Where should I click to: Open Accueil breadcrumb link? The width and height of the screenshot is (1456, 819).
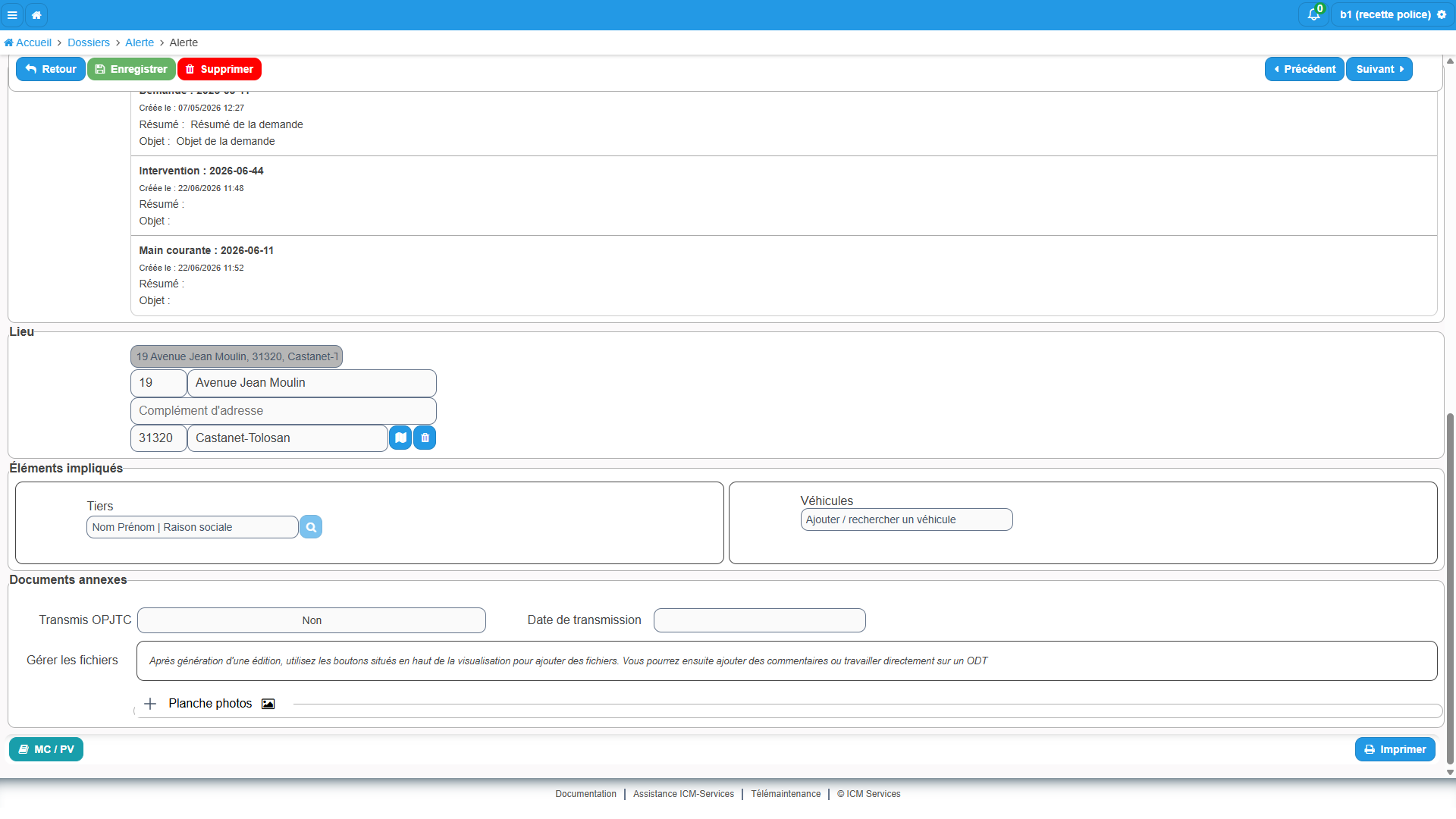pos(28,42)
